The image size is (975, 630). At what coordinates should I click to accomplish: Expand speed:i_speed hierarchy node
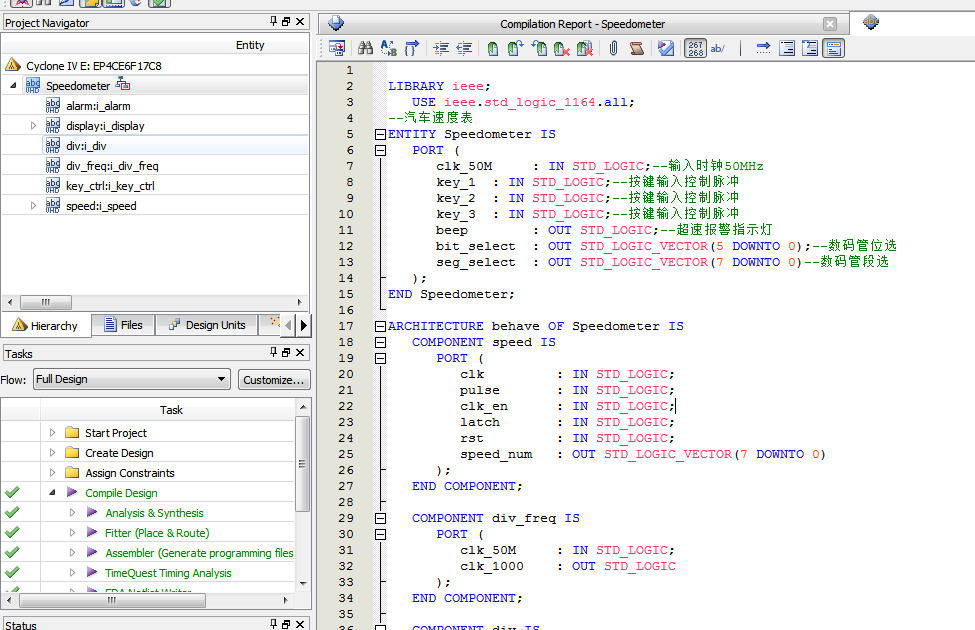pos(34,205)
